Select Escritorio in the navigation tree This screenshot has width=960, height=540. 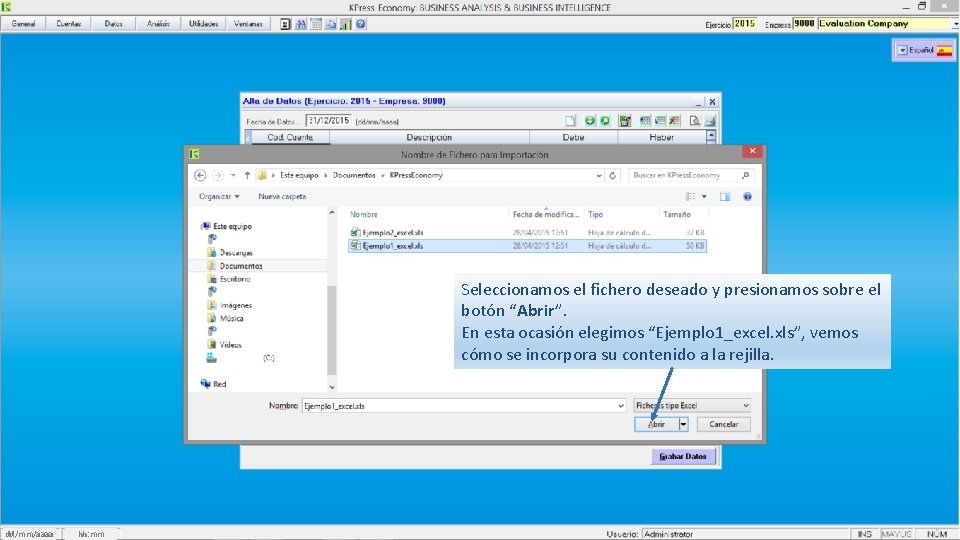(x=234, y=279)
